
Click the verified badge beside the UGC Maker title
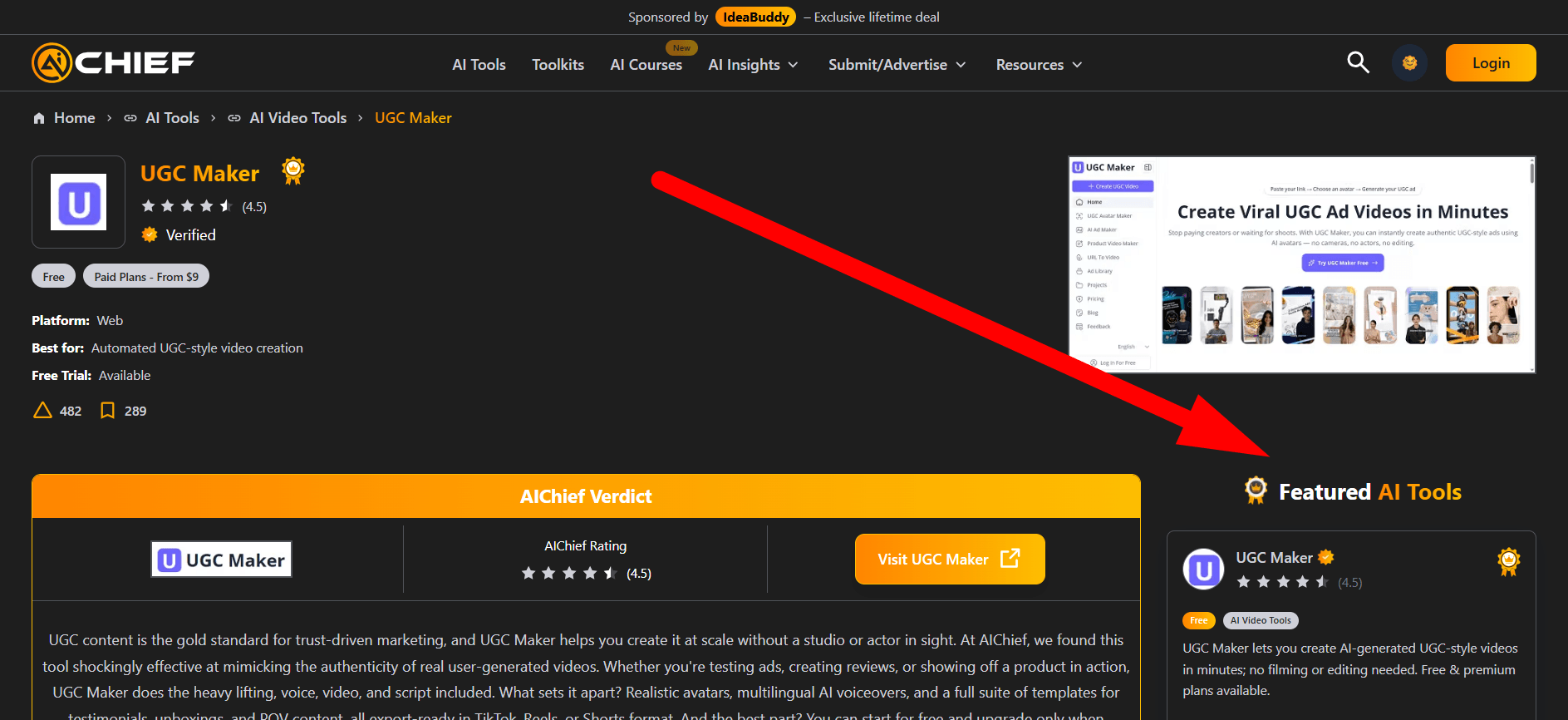[x=292, y=170]
